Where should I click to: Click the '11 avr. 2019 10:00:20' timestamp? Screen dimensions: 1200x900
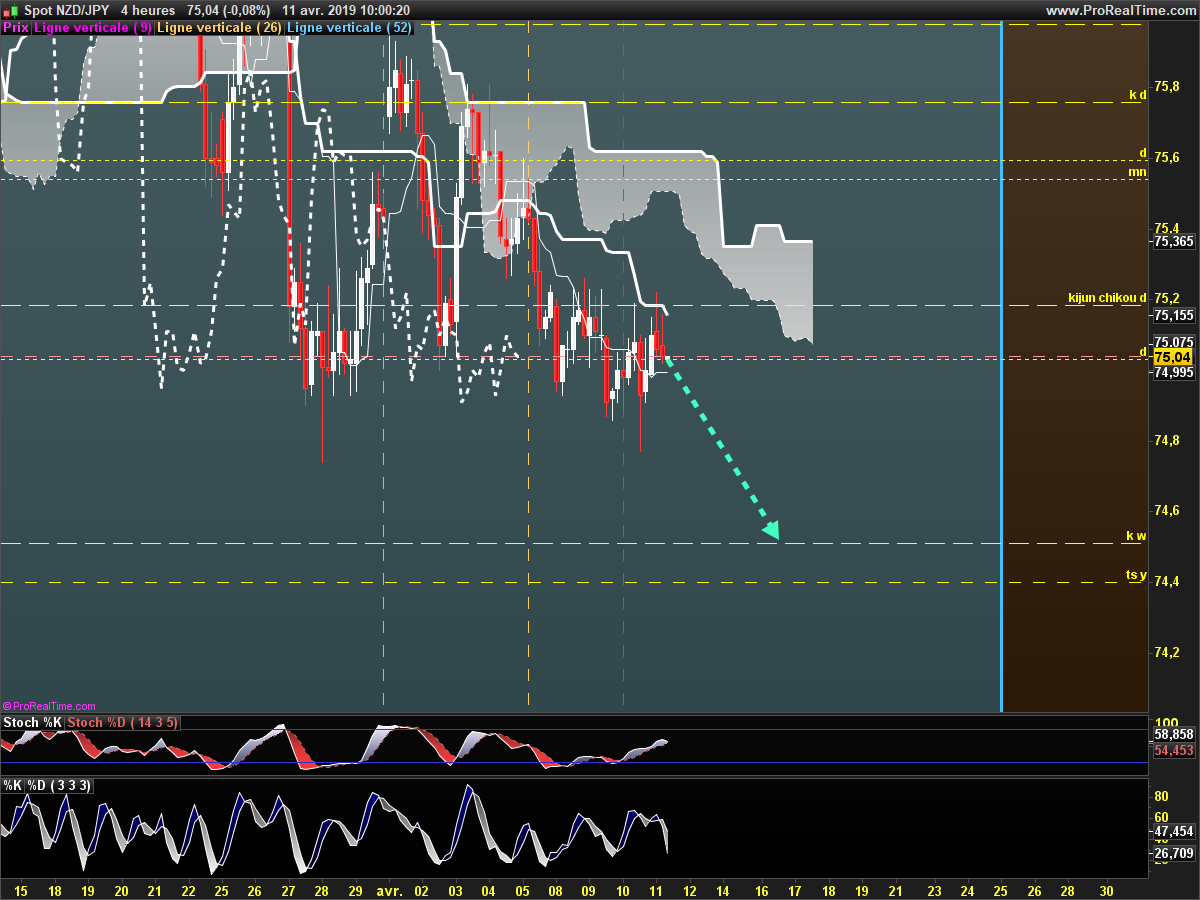pos(346,10)
